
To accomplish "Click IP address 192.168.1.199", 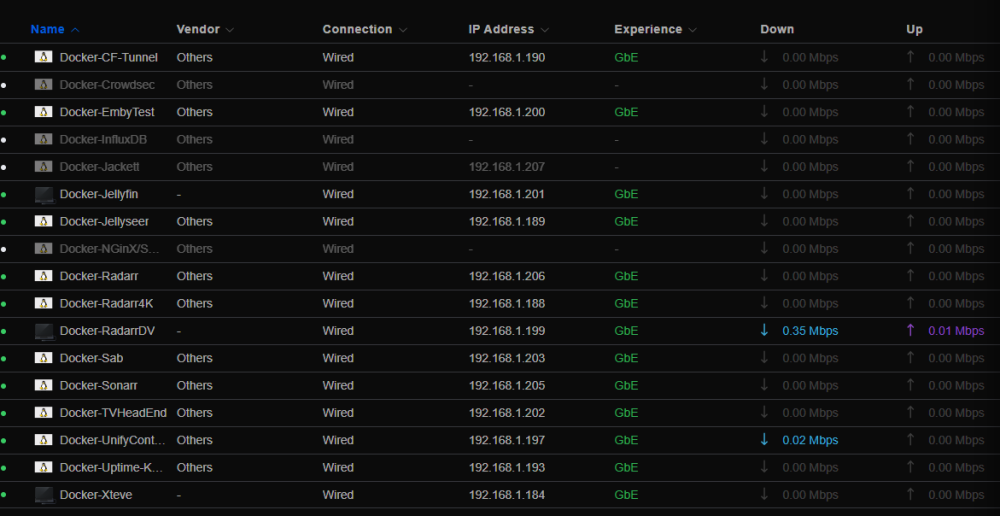I will click(x=506, y=331).
